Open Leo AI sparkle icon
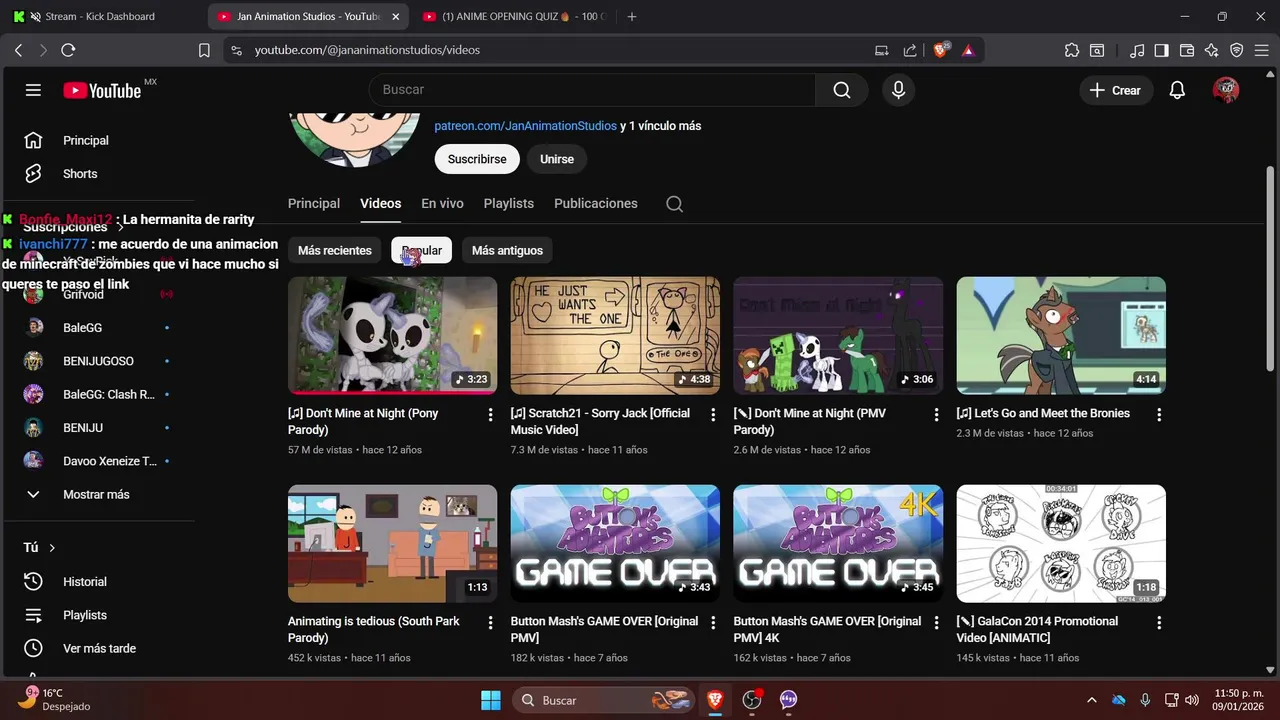The image size is (1280, 720). tap(1212, 50)
